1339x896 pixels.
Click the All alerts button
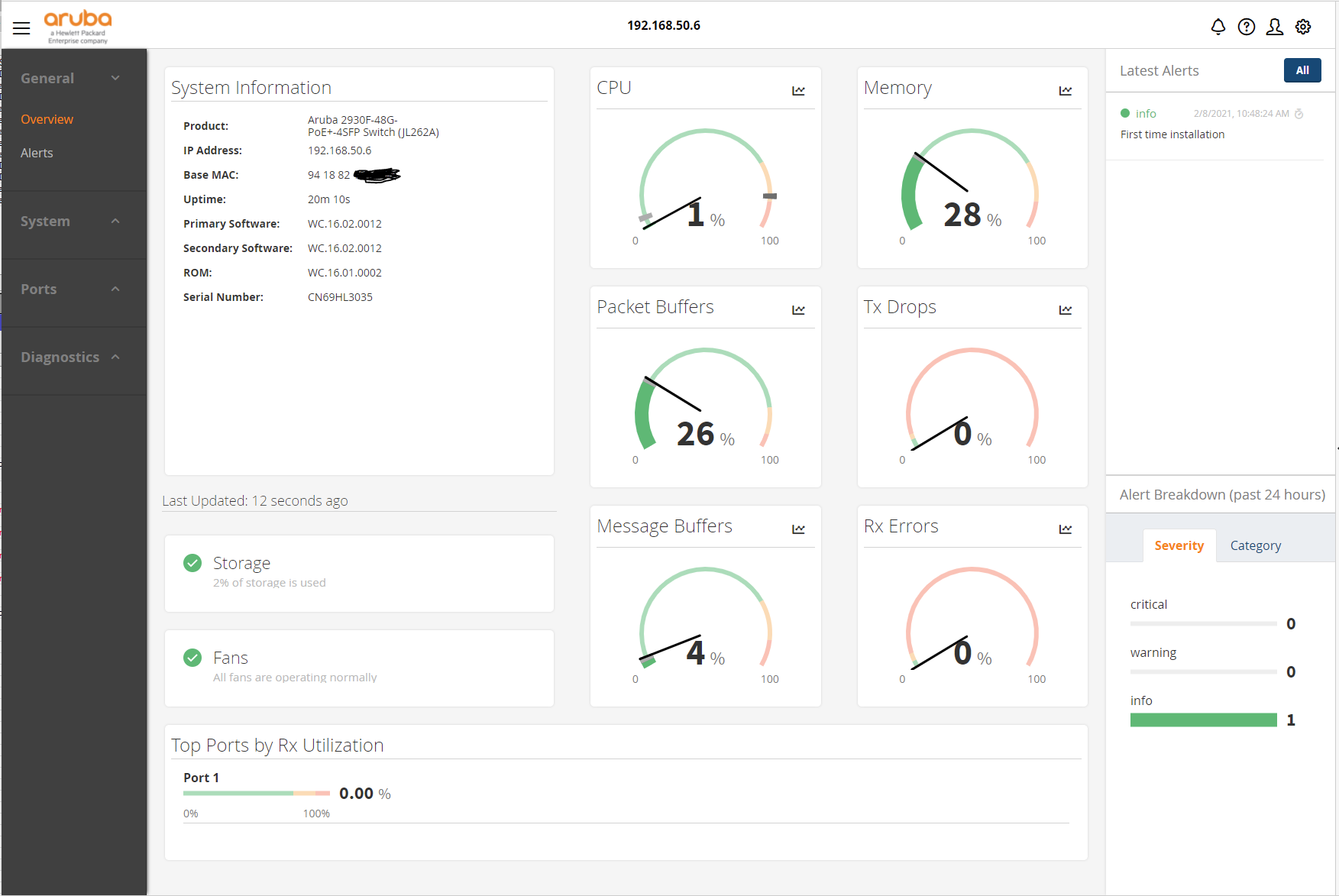click(1302, 70)
